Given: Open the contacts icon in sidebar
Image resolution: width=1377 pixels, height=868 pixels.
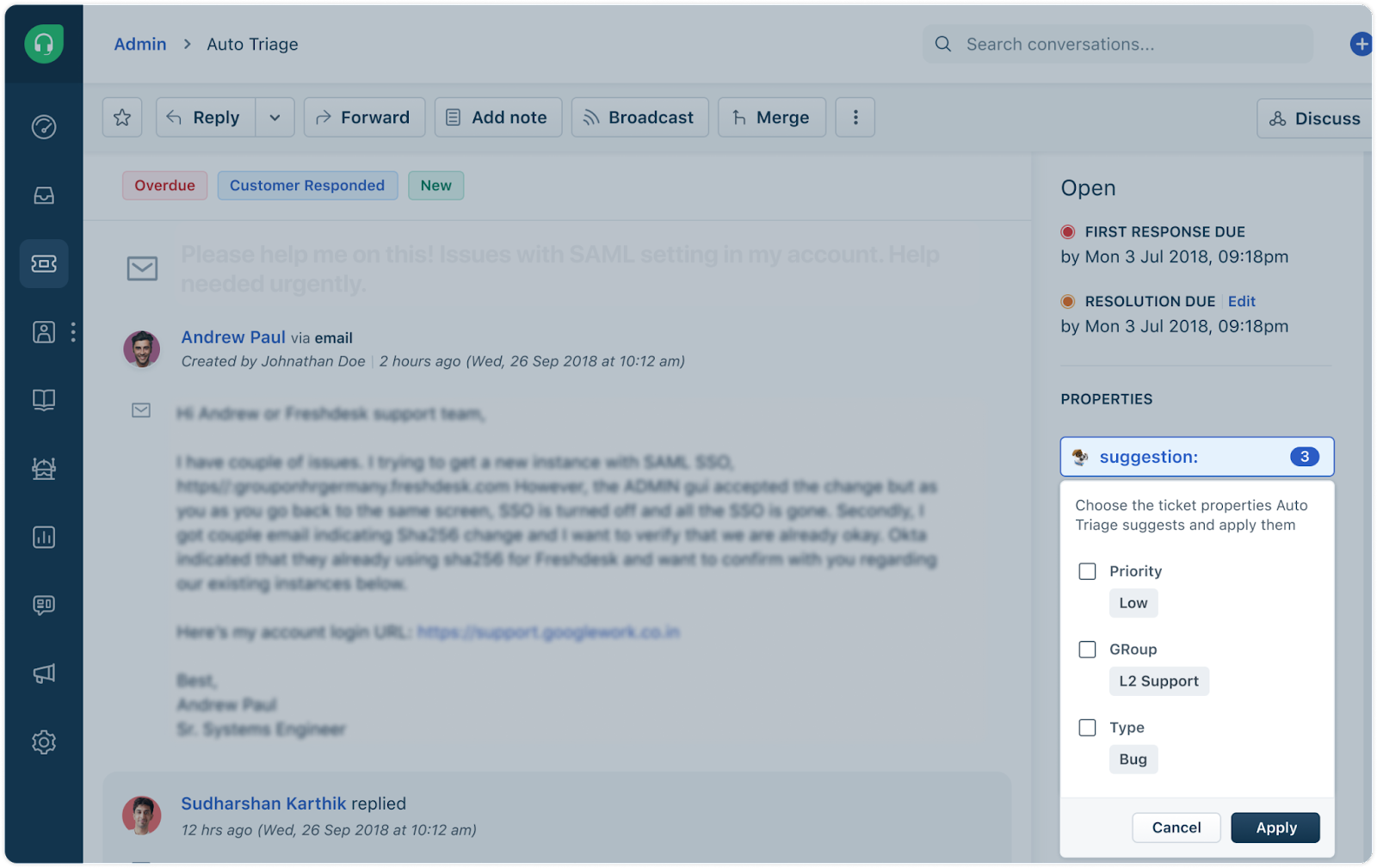Looking at the screenshot, I should coord(44,332).
